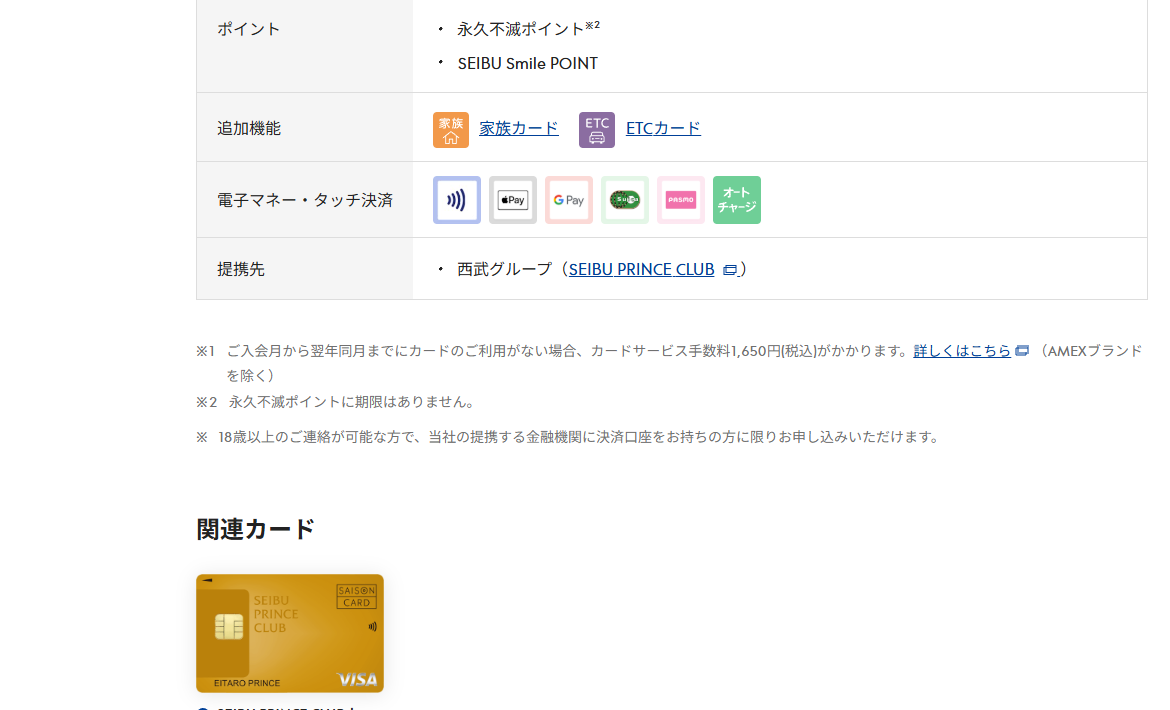This screenshot has width=1170, height=710.
Task: Click the ポイント row label
Action: click(248, 29)
